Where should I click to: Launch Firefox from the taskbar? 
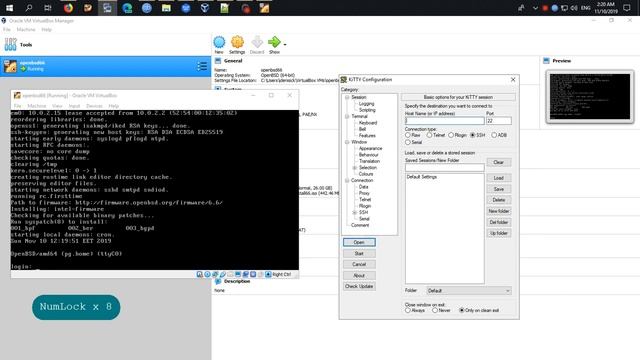click(68, 8)
